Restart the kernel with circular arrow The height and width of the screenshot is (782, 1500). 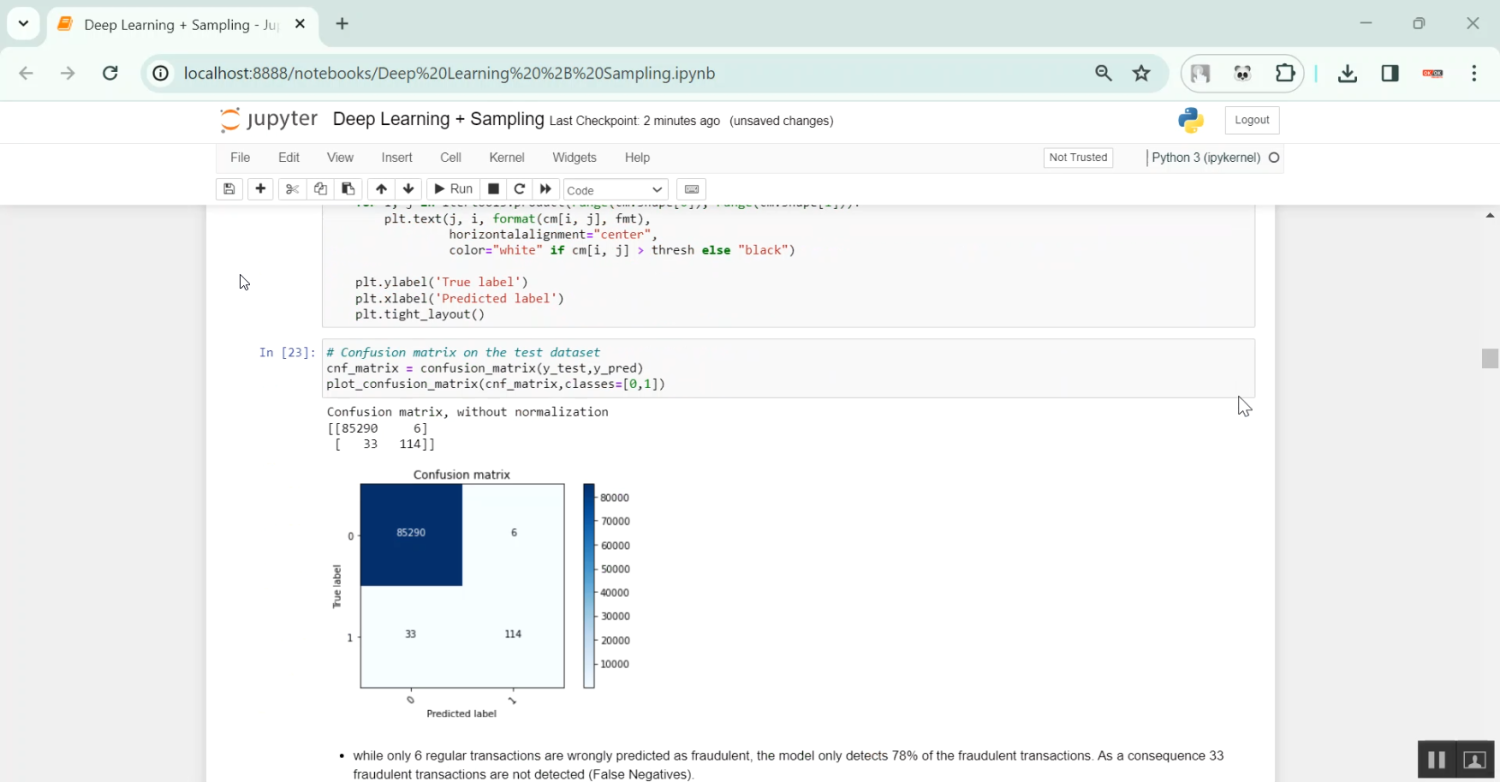[x=519, y=189]
